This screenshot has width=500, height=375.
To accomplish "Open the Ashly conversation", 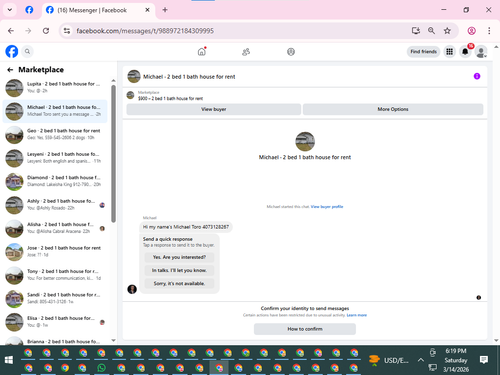I will (55, 205).
